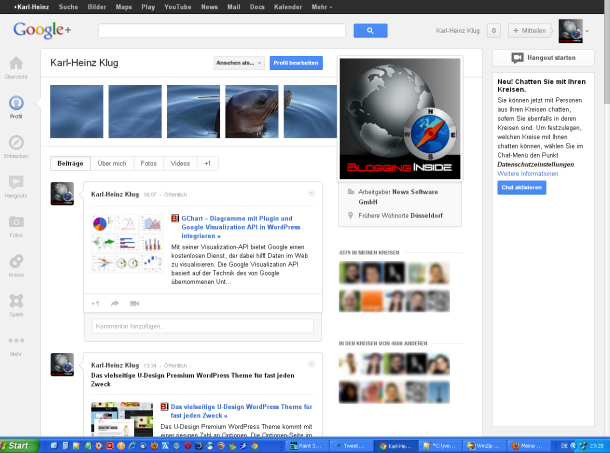Viewport: 610px width, 453px height.
Task: Open Bilder in the top bar
Action: [x=97, y=7]
